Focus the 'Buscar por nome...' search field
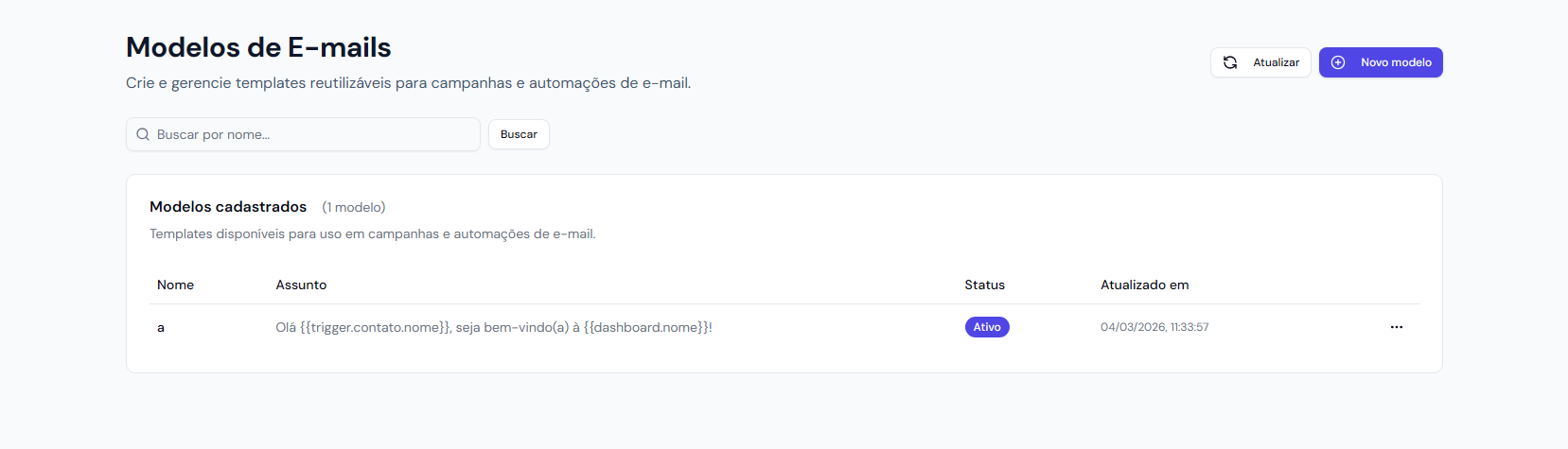1568x449 pixels. pos(312,134)
